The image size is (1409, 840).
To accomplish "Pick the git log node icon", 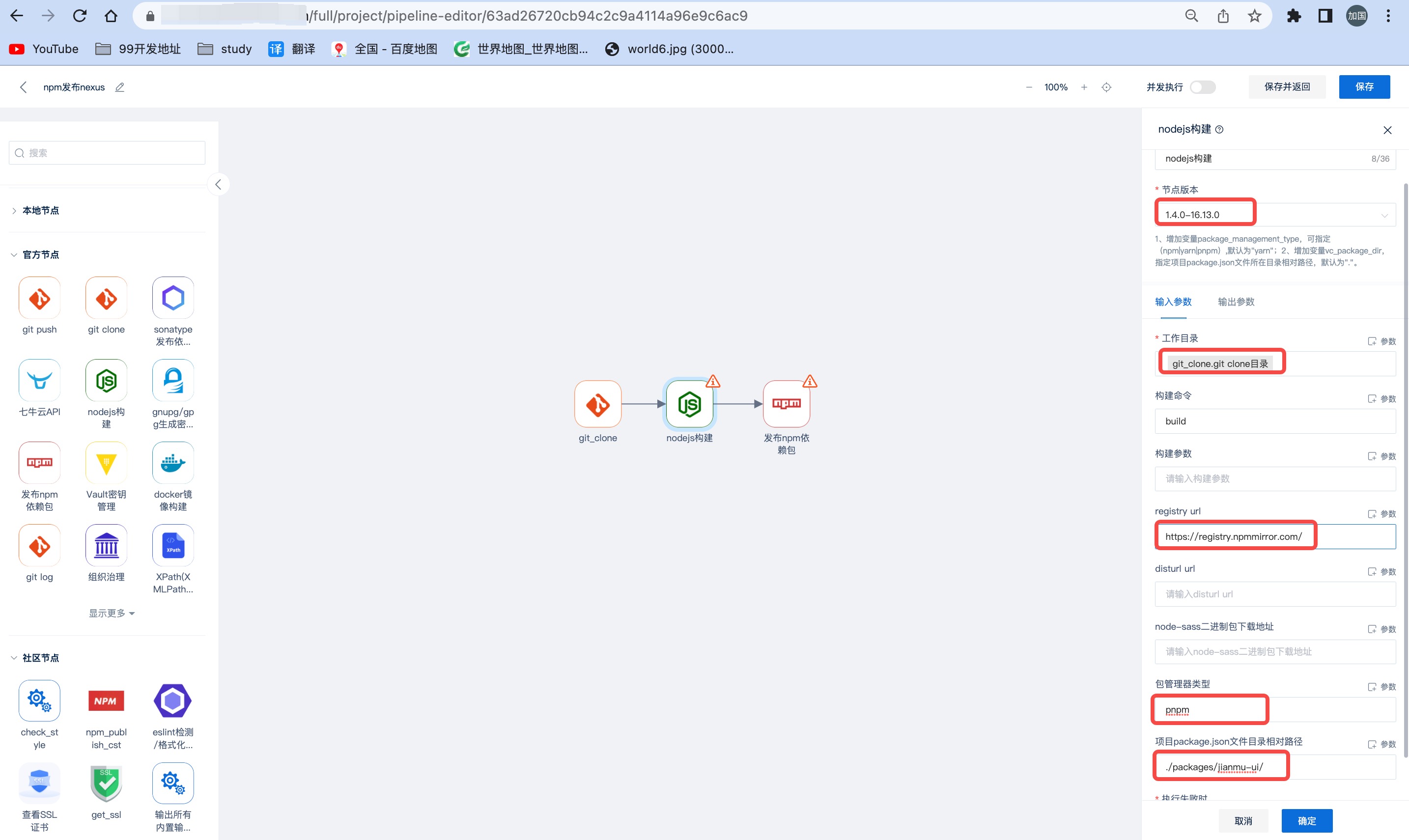I will pos(39,546).
